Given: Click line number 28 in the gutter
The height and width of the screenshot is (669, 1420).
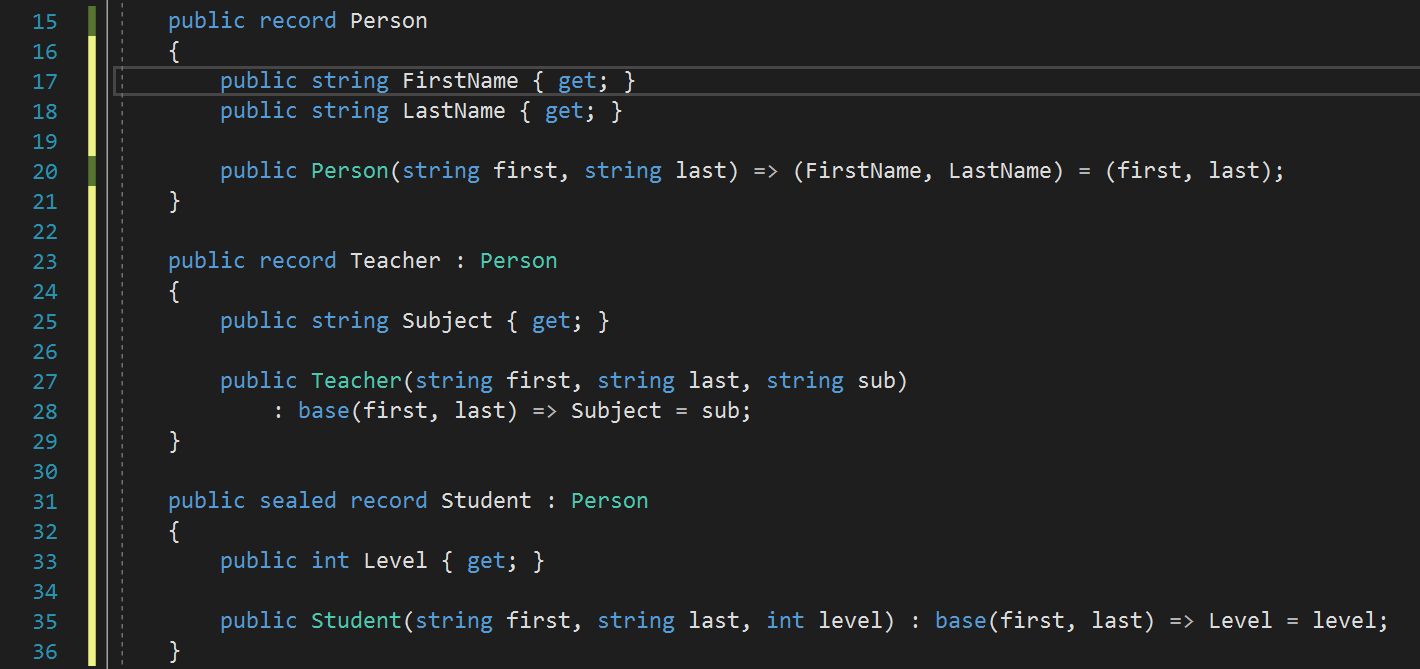Looking at the screenshot, I should pos(45,411).
